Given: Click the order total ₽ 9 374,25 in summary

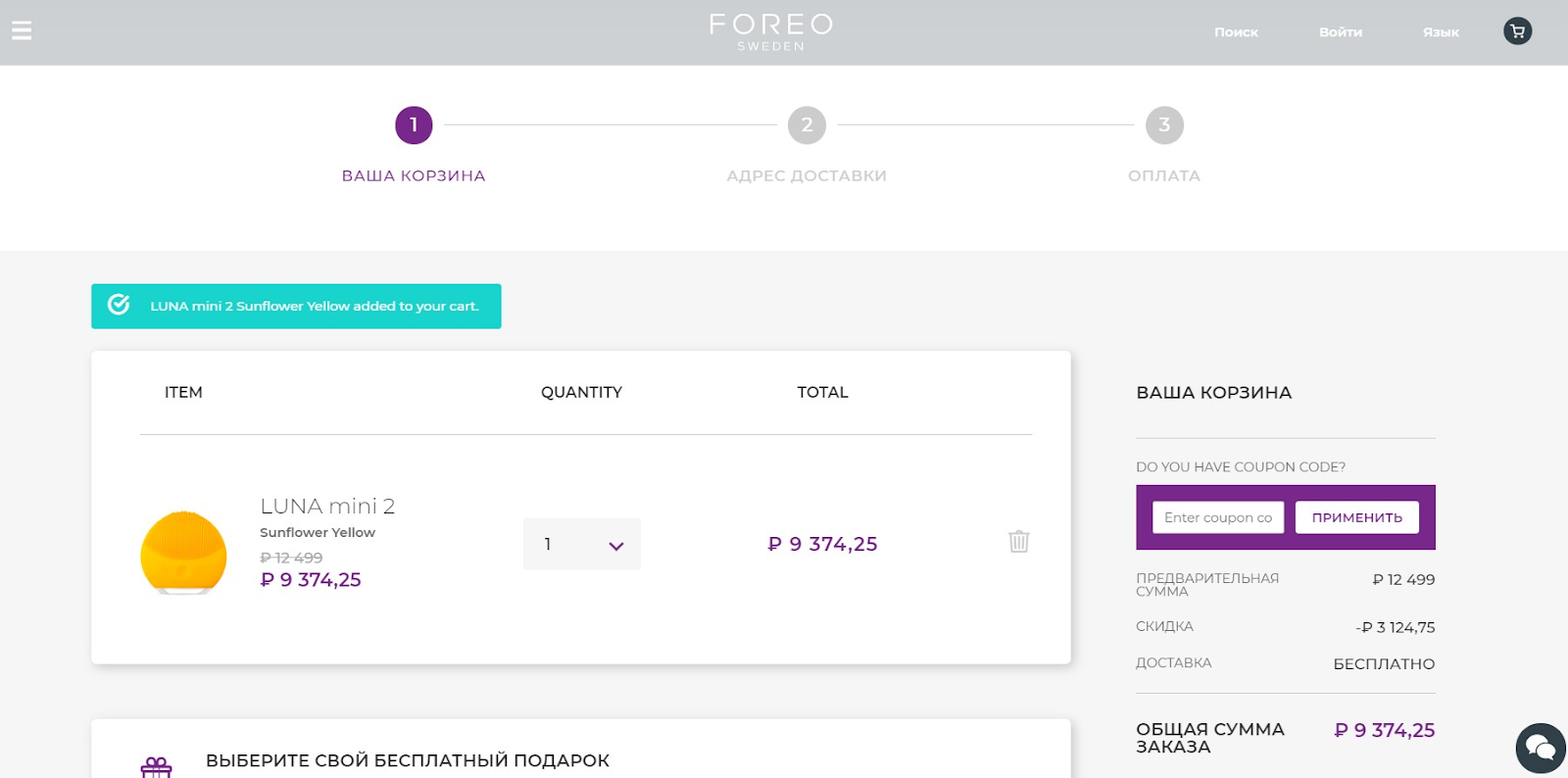Looking at the screenshot, I should click(1384, 730).
